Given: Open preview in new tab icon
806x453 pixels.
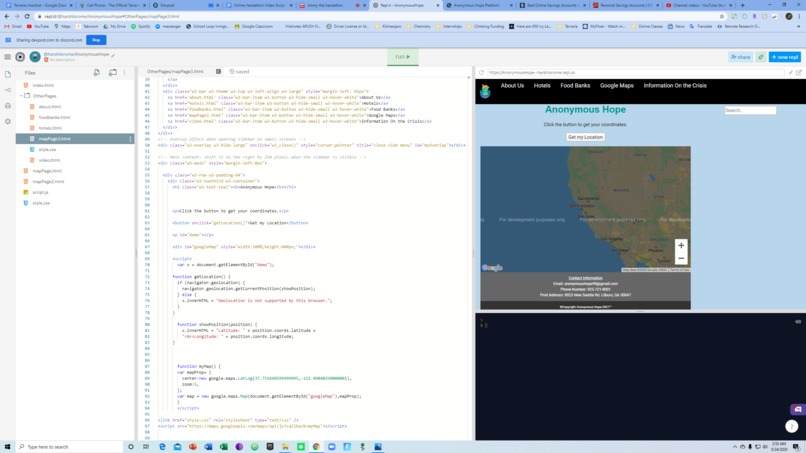Looking at the screenshot, I should click(x=799, y=73).
